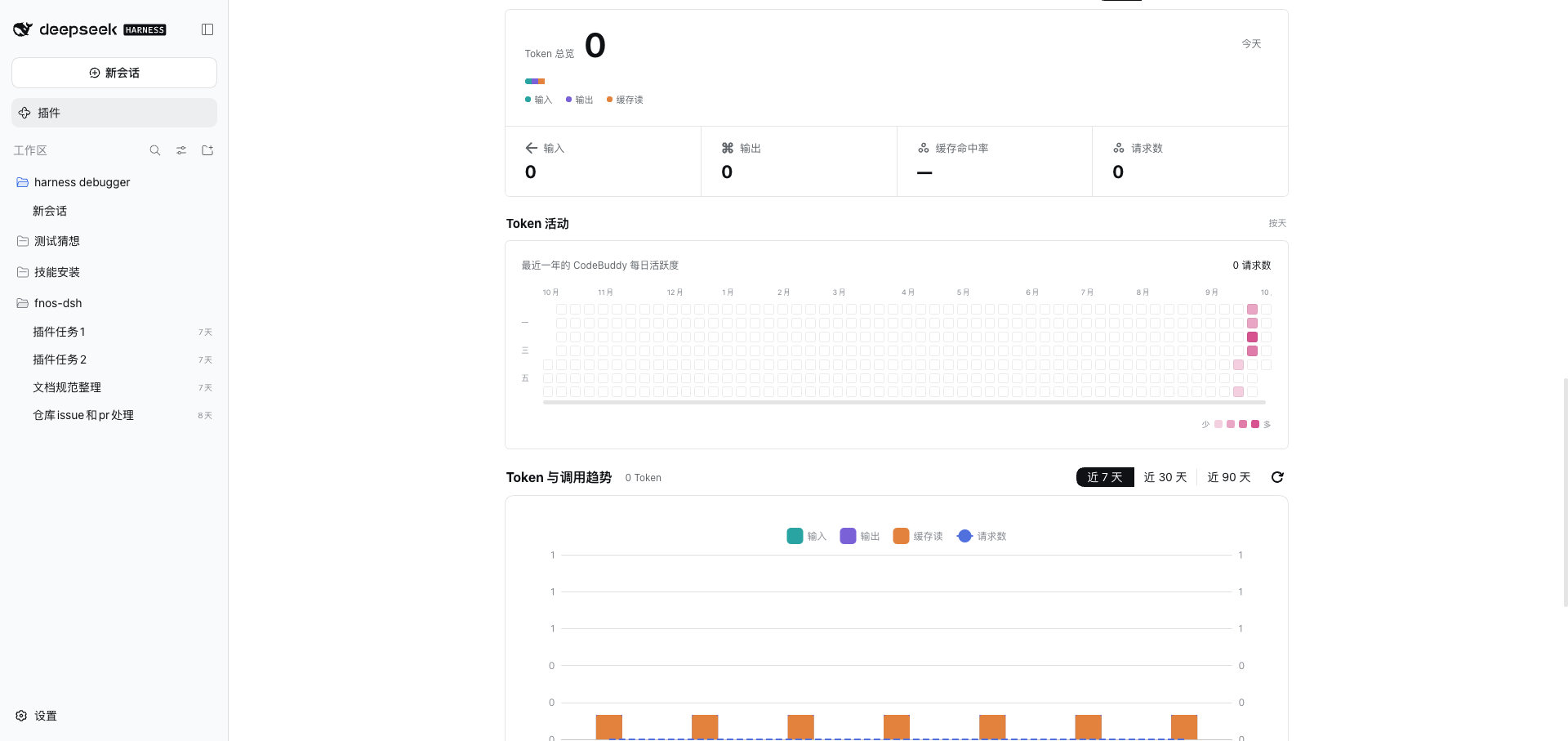Screen dimensions: 1568x741
Task: Select the 近 7 天 tab
Action: coord(1105,477)
